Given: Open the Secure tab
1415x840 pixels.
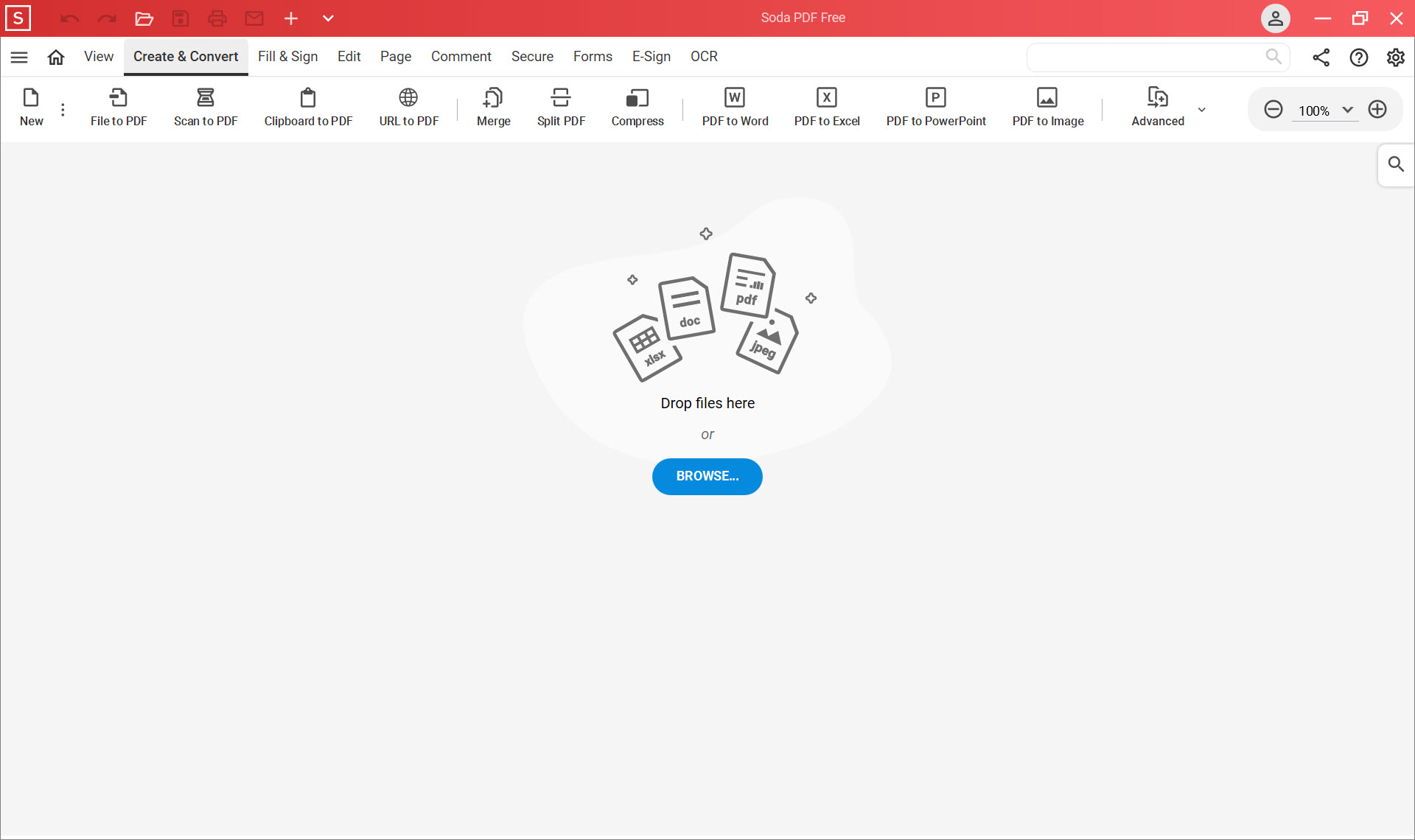Looking at the screenshot, I should 532,57.
